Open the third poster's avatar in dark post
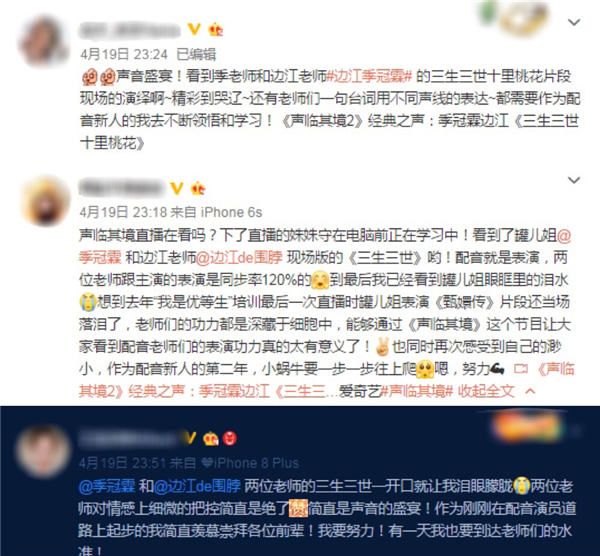600x556 pixels. click(x=43, y=452)
